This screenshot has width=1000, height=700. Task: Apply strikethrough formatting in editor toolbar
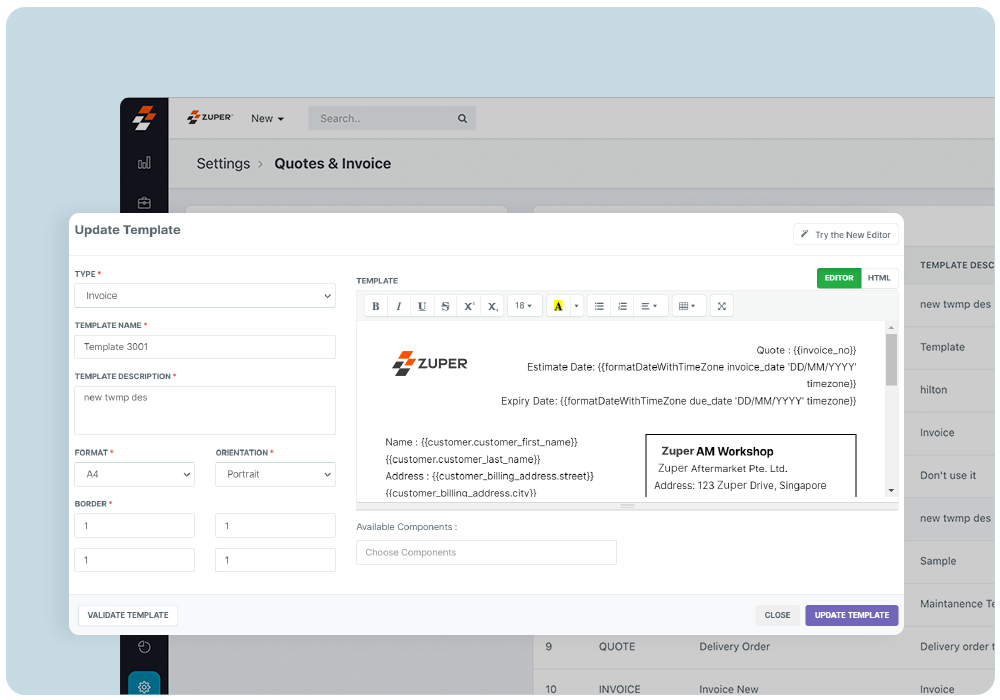point(445,306)
